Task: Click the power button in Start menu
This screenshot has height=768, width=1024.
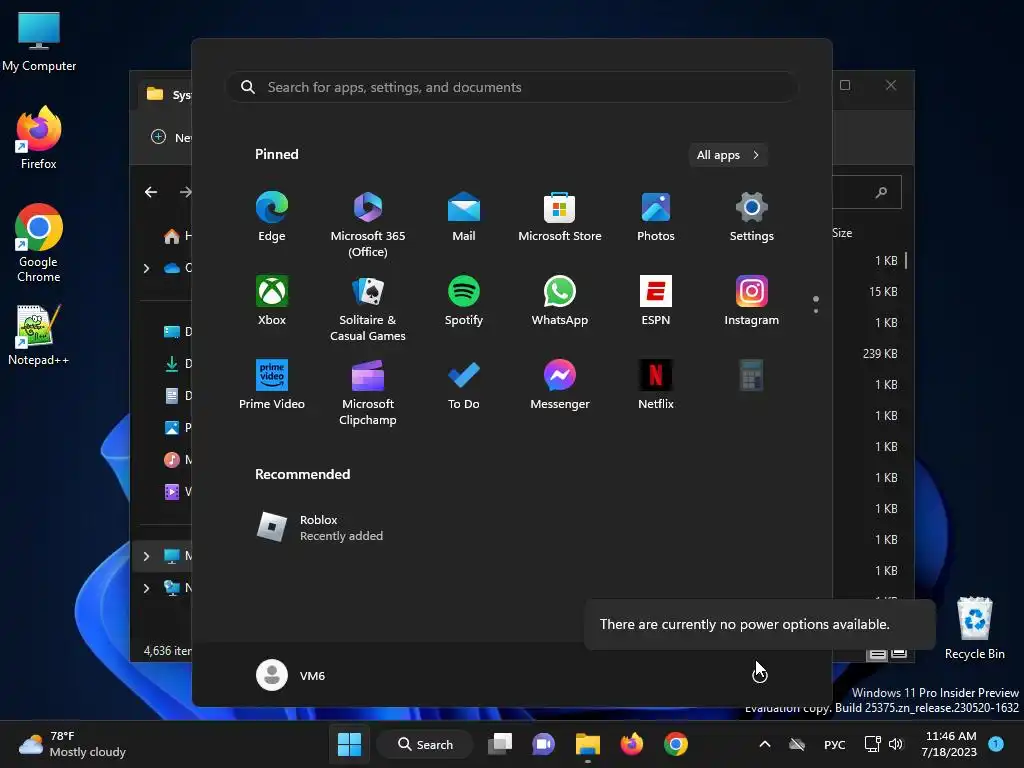Action: click(760, 675)
